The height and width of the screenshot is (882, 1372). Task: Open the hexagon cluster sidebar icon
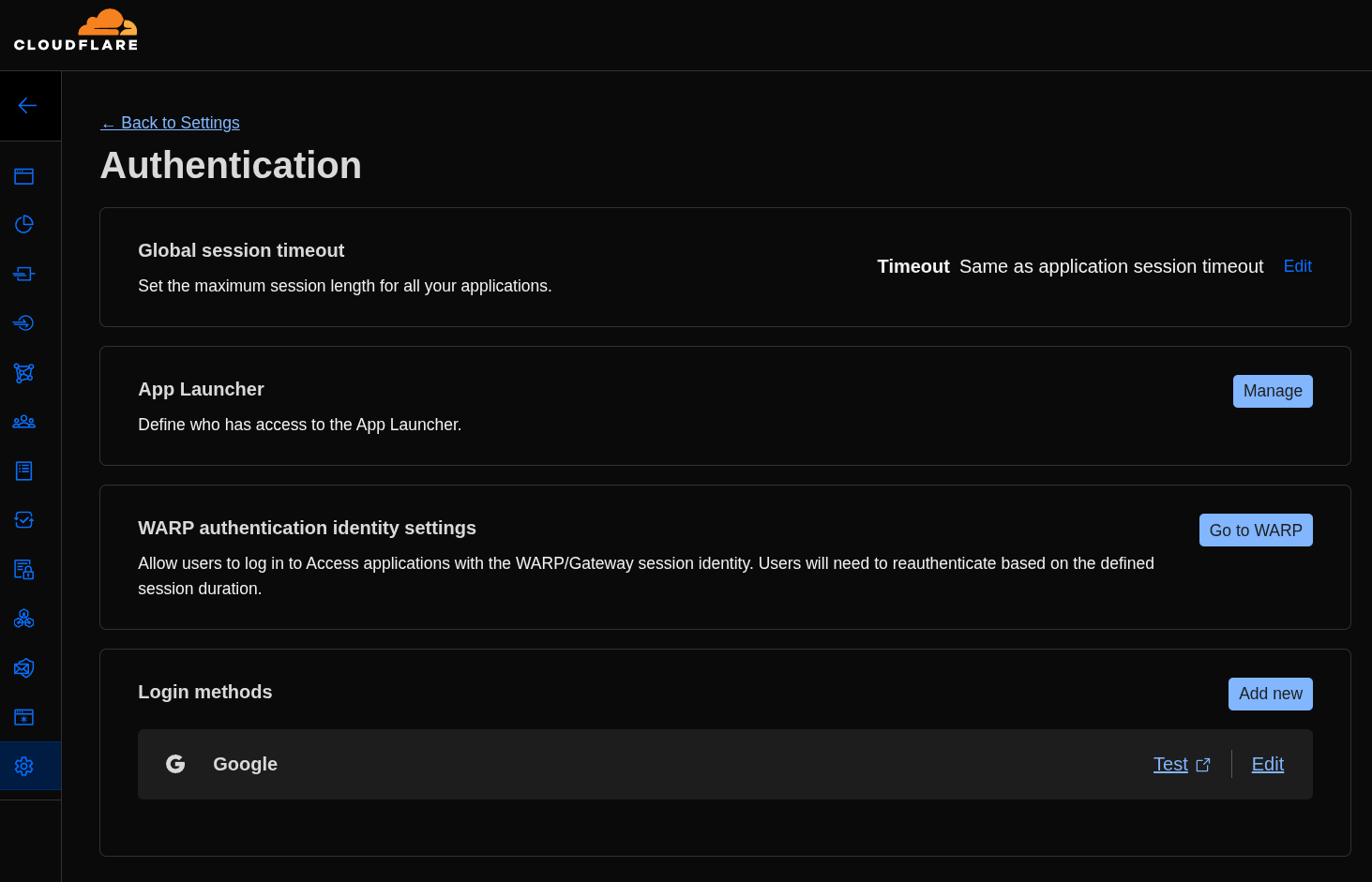tap(24, 619)
